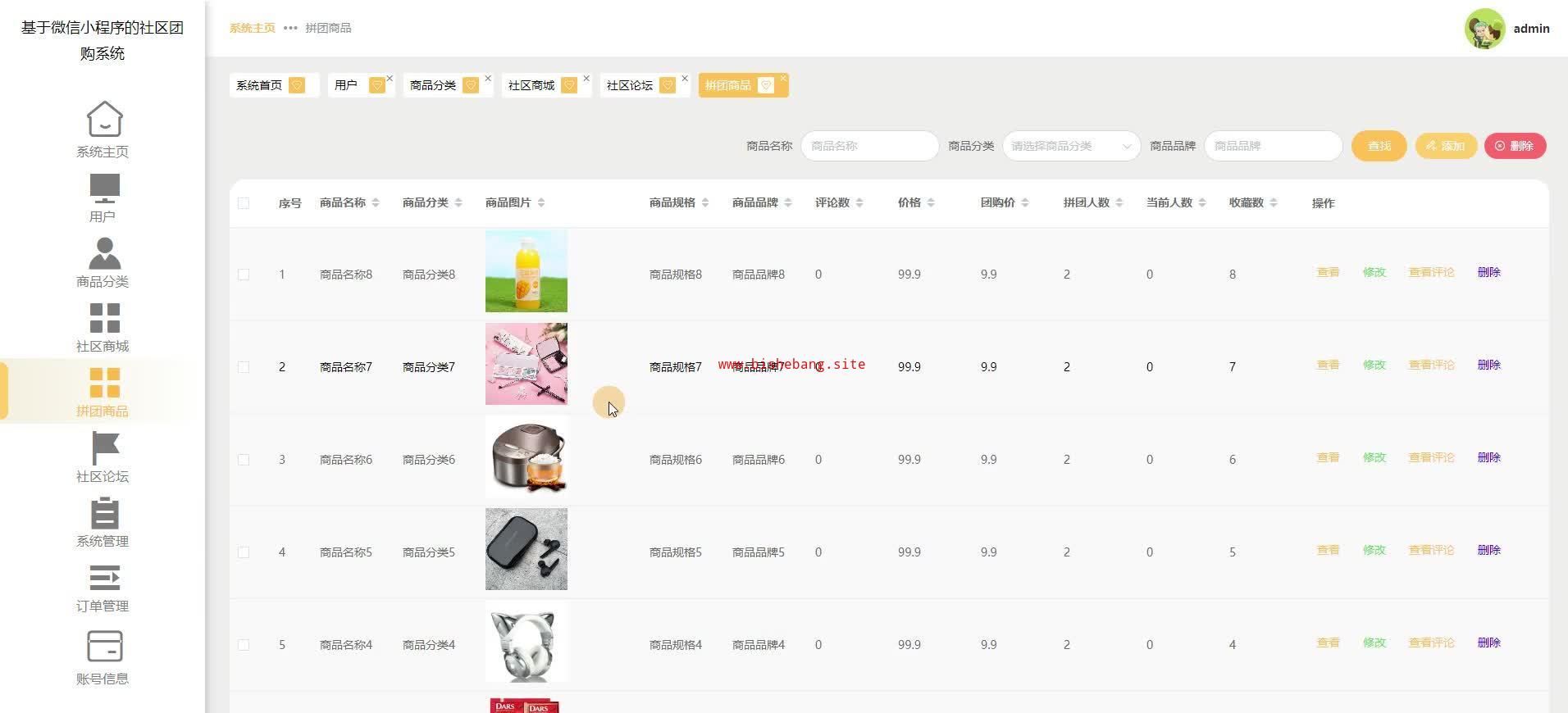Select the 社区商城 grid icon
Image resolution: width=1568 pixels, height=713 pixels.
104,318
